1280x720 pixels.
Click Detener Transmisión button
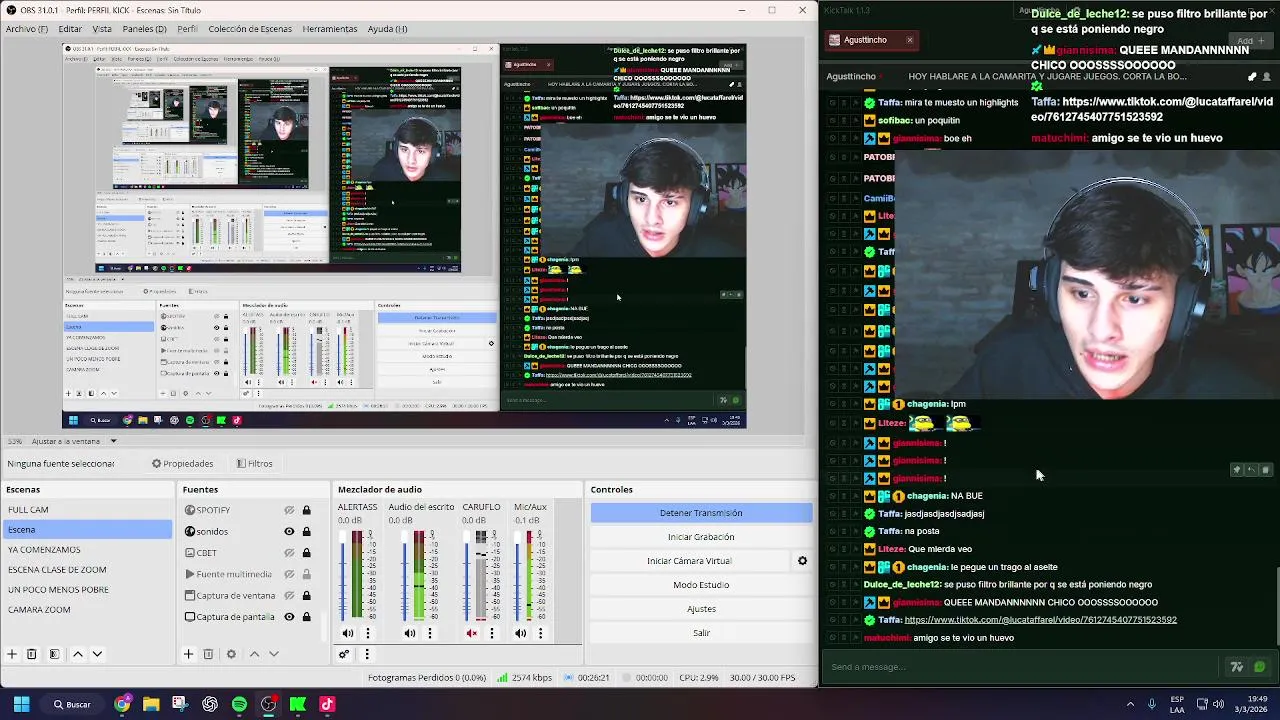coord(701,513)
